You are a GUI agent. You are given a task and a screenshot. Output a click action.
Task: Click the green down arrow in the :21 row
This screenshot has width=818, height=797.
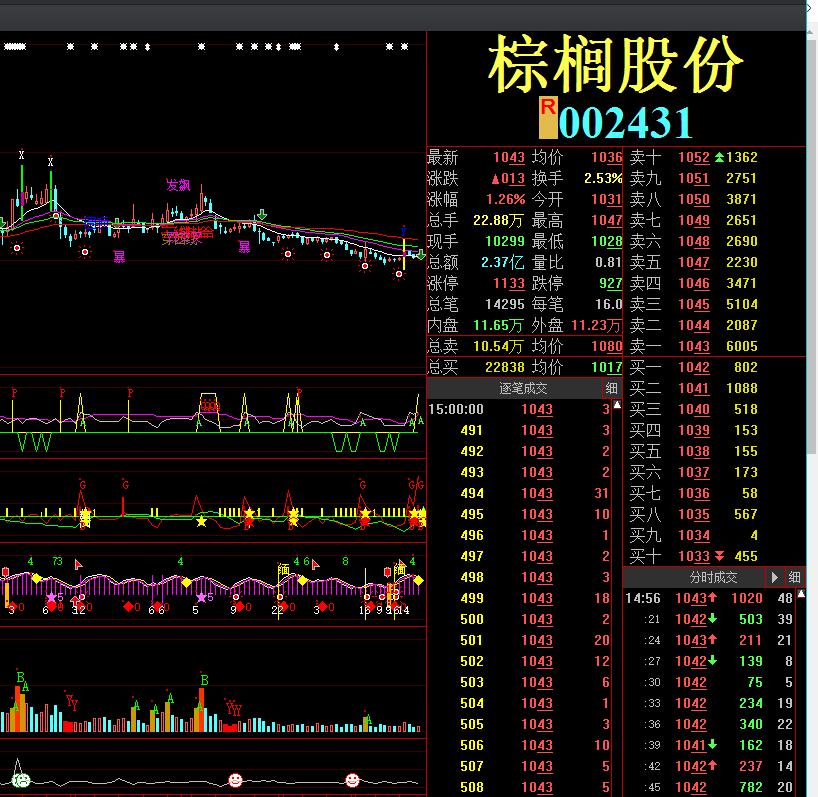click(713, 619)
